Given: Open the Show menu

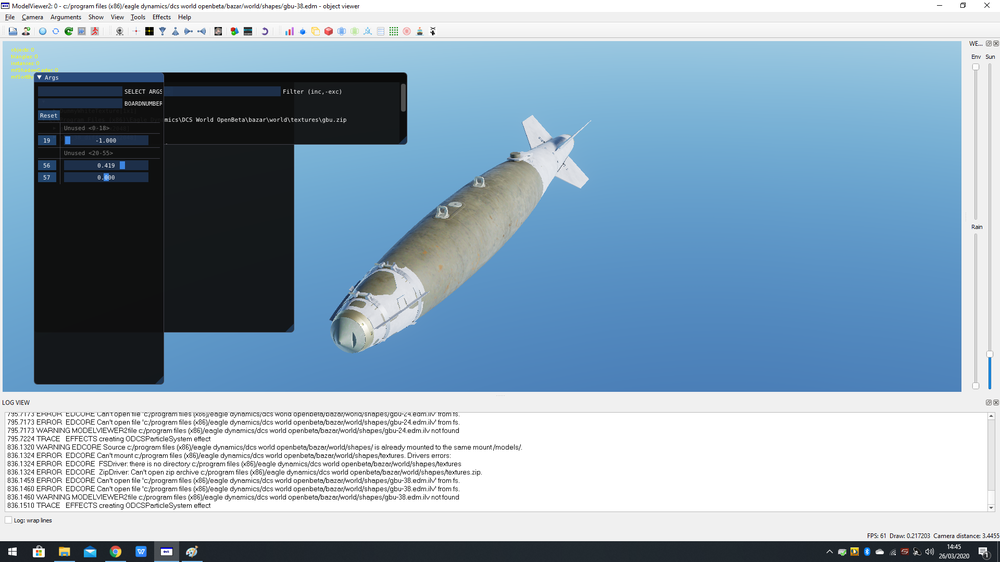Looking at the screenshot, I should (96, 17).
